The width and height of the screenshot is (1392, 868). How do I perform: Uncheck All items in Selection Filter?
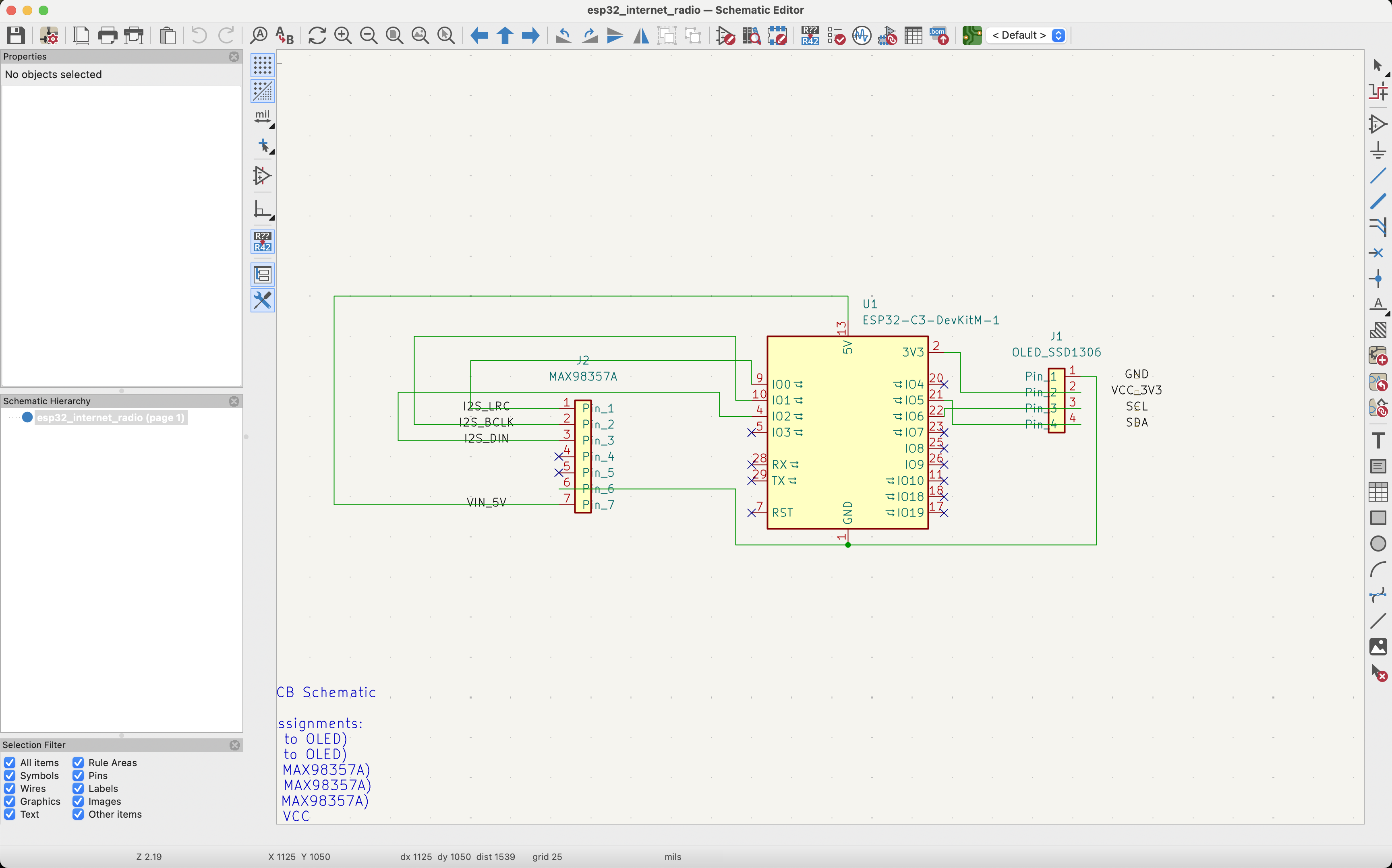tap(10, 763)
